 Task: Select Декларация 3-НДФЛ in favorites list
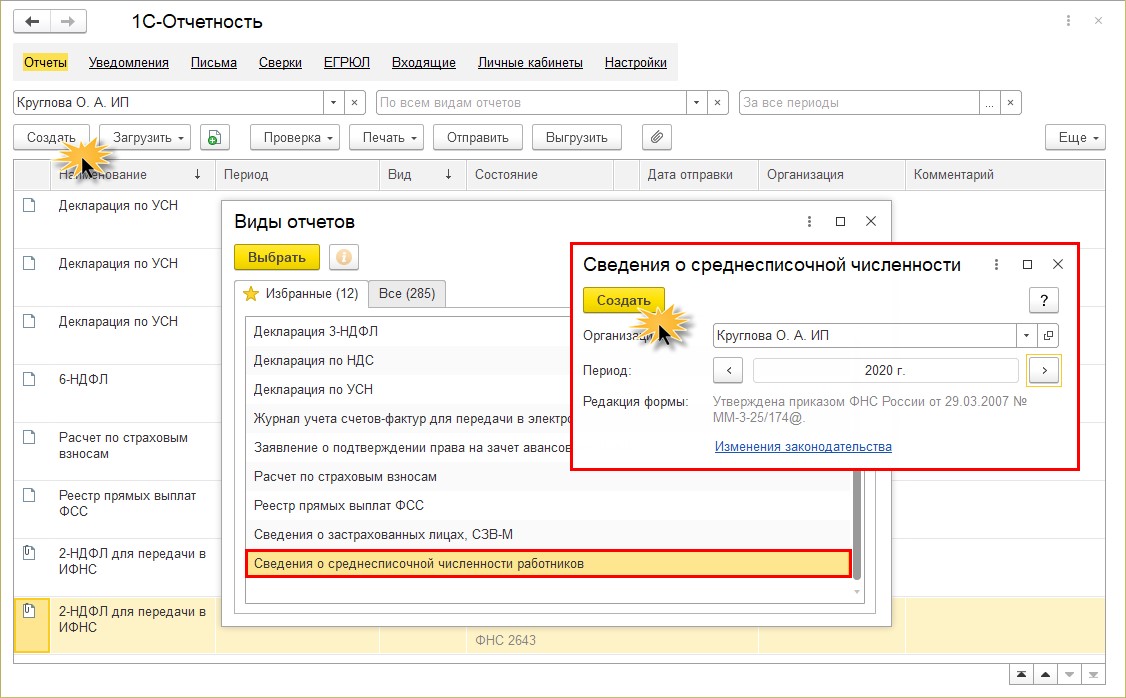(x=315, y=331)
